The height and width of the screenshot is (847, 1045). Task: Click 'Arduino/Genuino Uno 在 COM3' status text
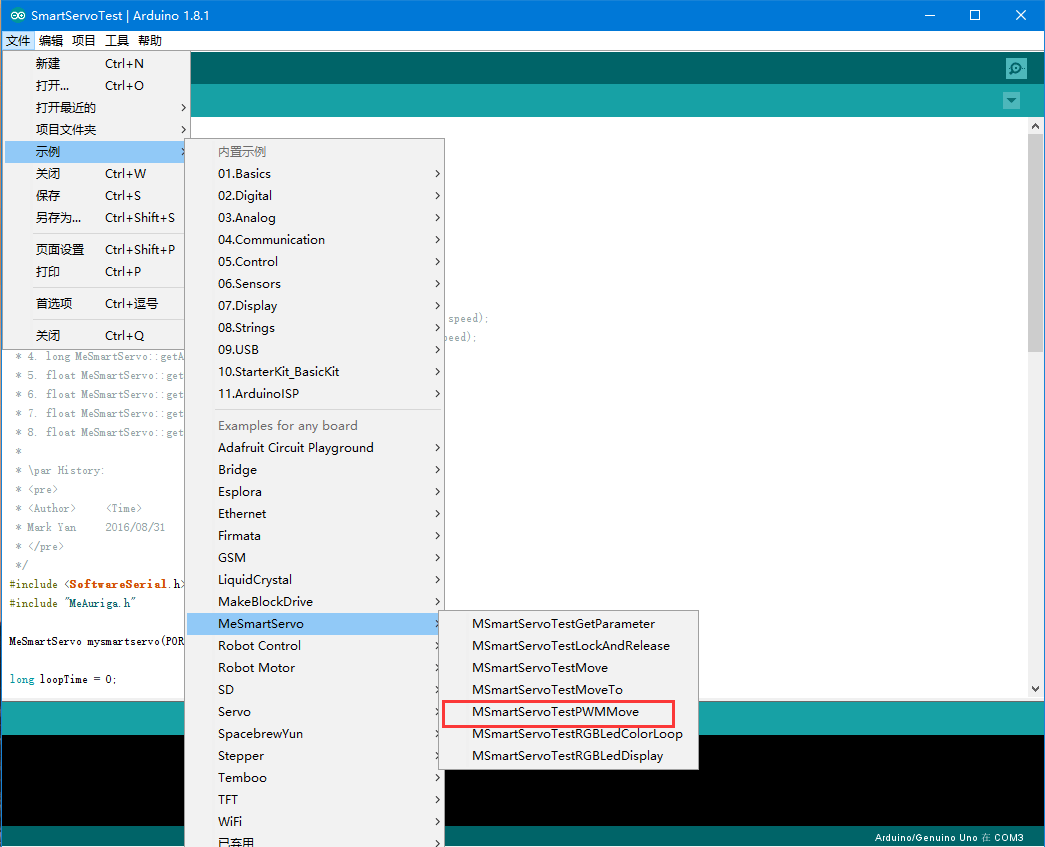tap(948, 837)
